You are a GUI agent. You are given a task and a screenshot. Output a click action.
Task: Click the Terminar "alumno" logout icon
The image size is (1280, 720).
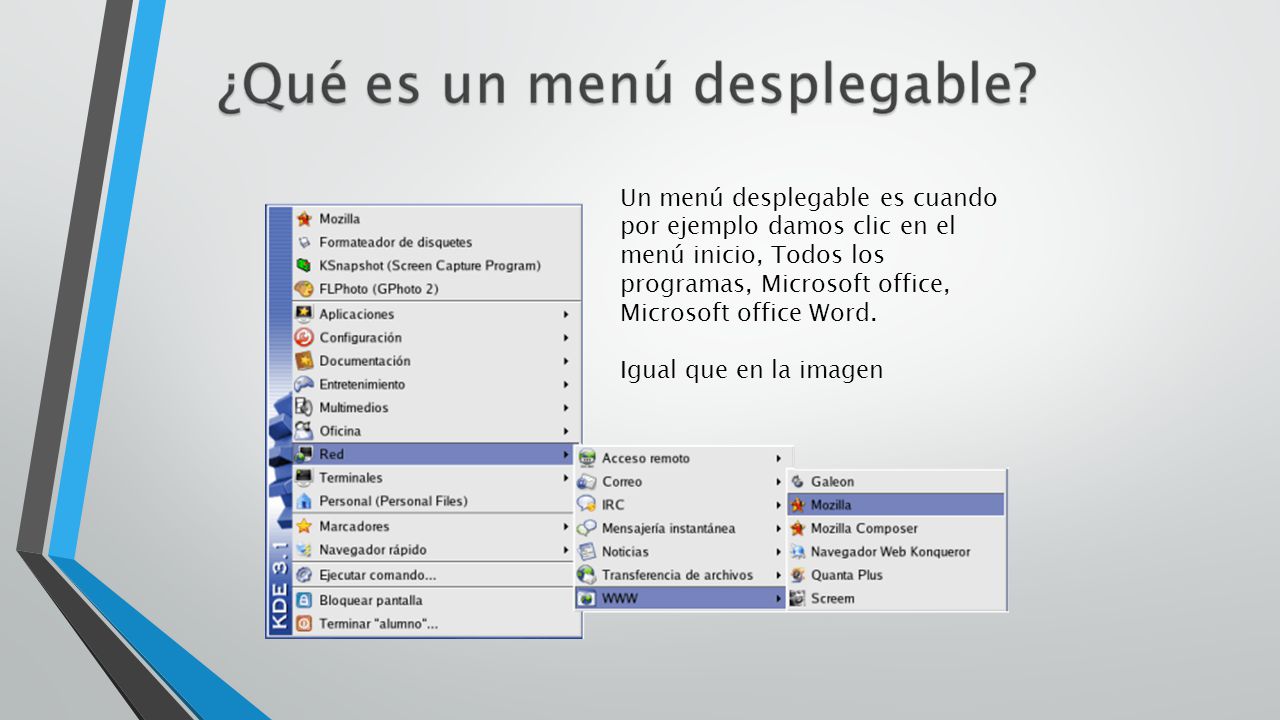pos(304,624)
